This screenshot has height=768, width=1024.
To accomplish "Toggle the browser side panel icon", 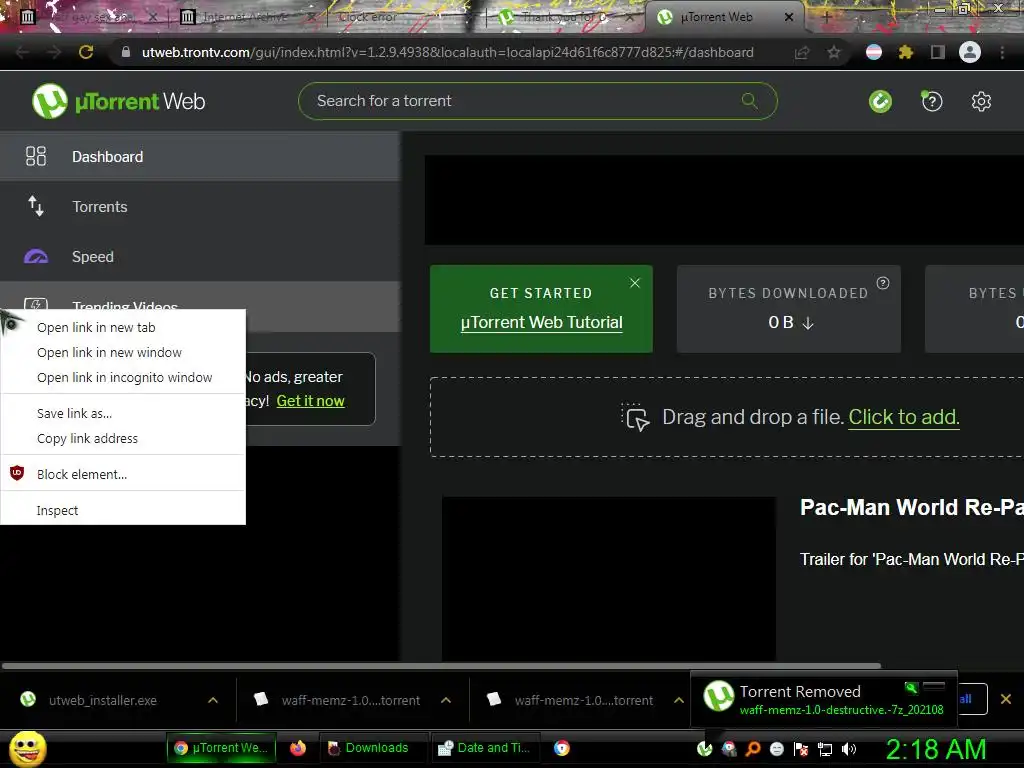I will pos(937,52).
